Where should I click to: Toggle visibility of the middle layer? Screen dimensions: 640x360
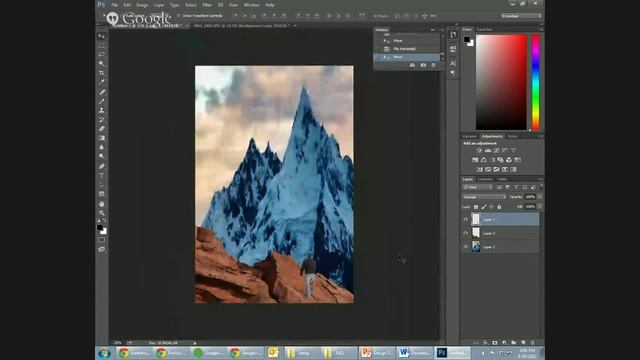[466, 233]
